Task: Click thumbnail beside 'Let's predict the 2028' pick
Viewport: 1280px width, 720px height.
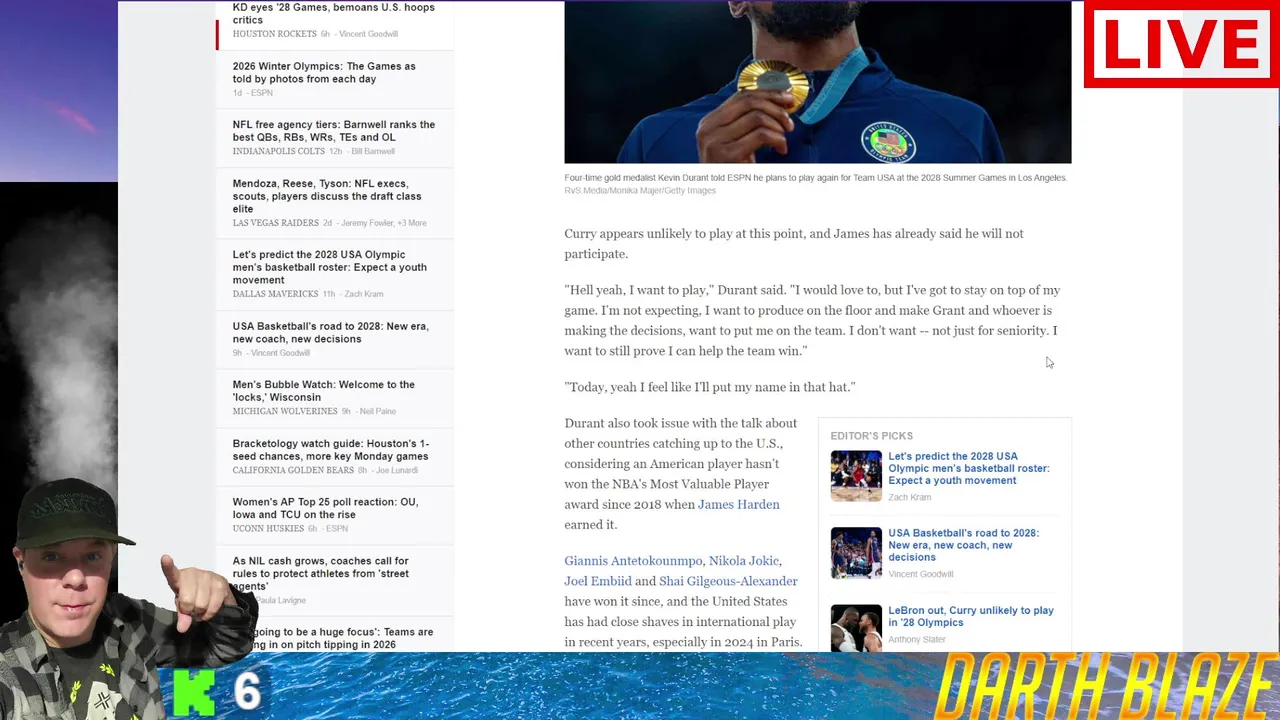Action: 856,476
